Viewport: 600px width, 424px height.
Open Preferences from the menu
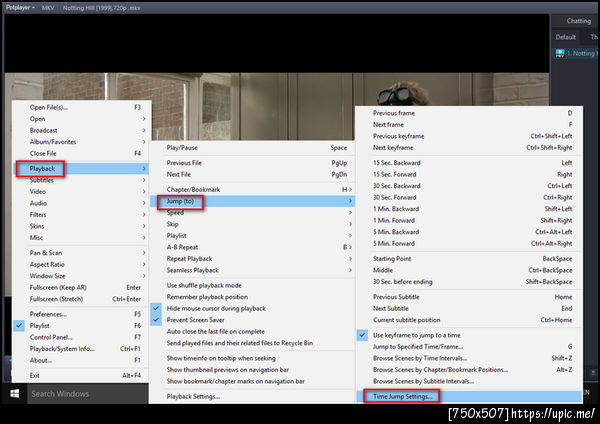[x=82, y=314]
